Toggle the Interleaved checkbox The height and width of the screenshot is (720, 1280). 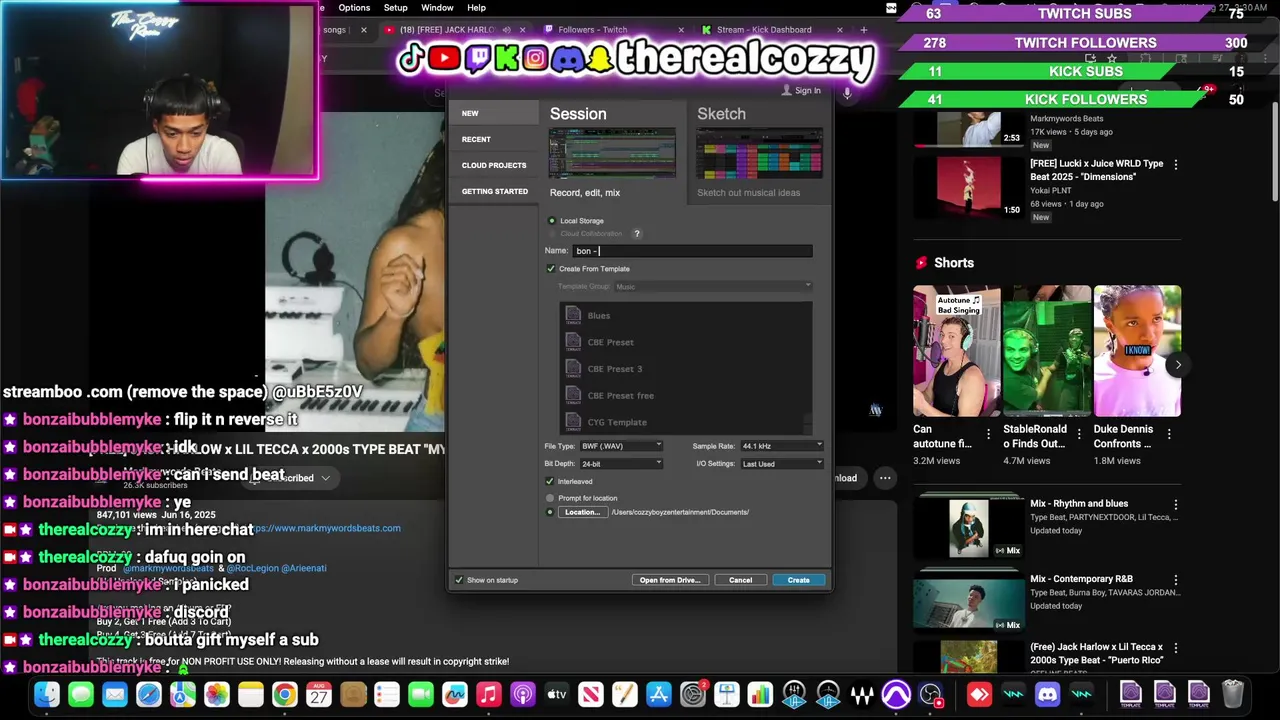click(x=550, y=482)
